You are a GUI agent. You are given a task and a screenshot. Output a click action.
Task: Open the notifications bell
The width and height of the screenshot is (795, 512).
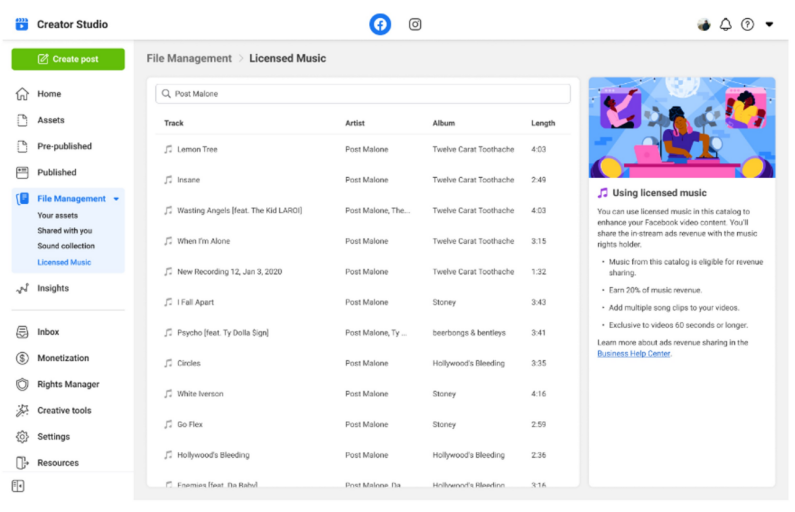point(726,24)
